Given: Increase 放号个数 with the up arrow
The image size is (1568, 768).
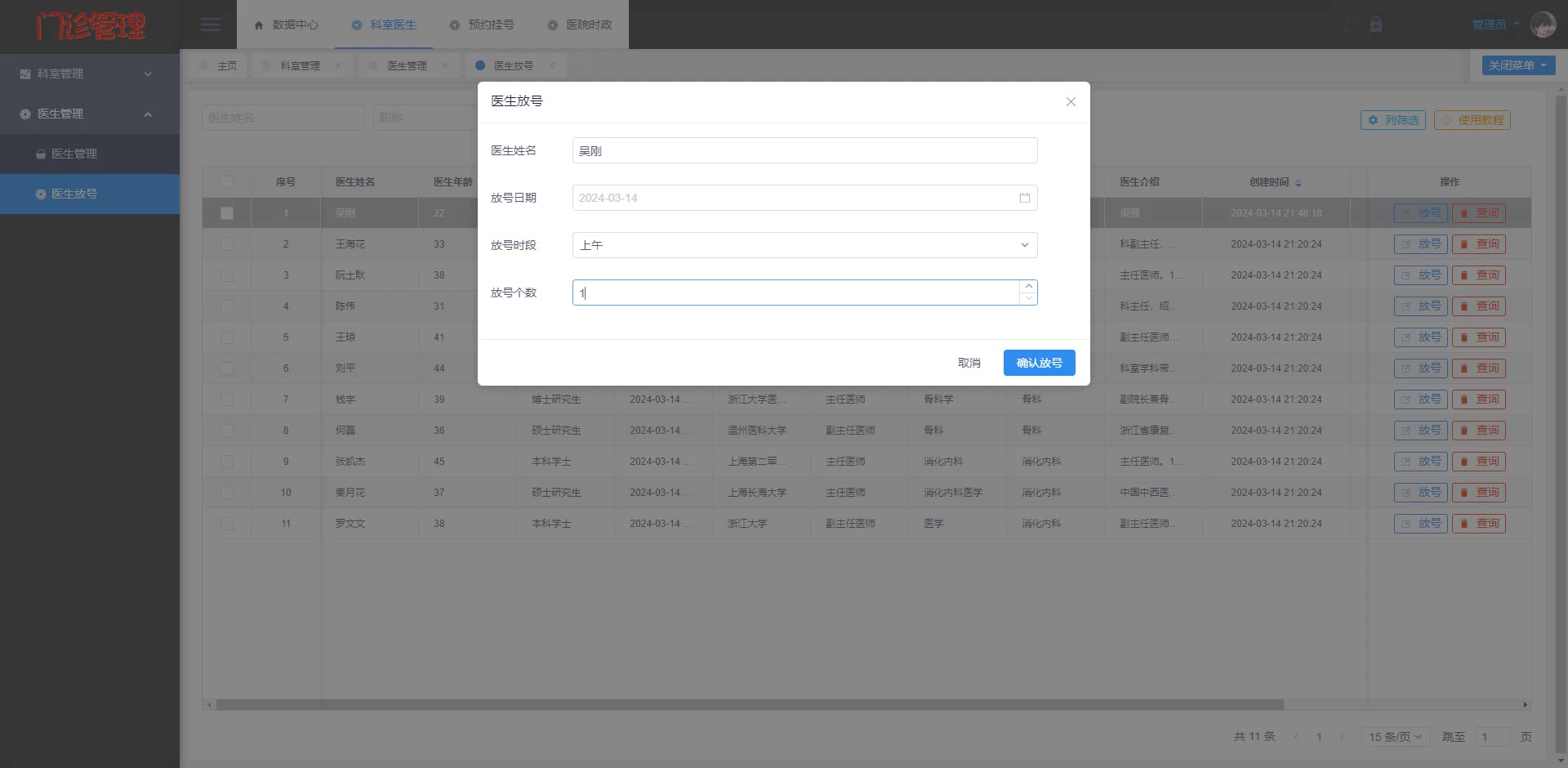Looking at the screenshot, I should point(1029,286).
